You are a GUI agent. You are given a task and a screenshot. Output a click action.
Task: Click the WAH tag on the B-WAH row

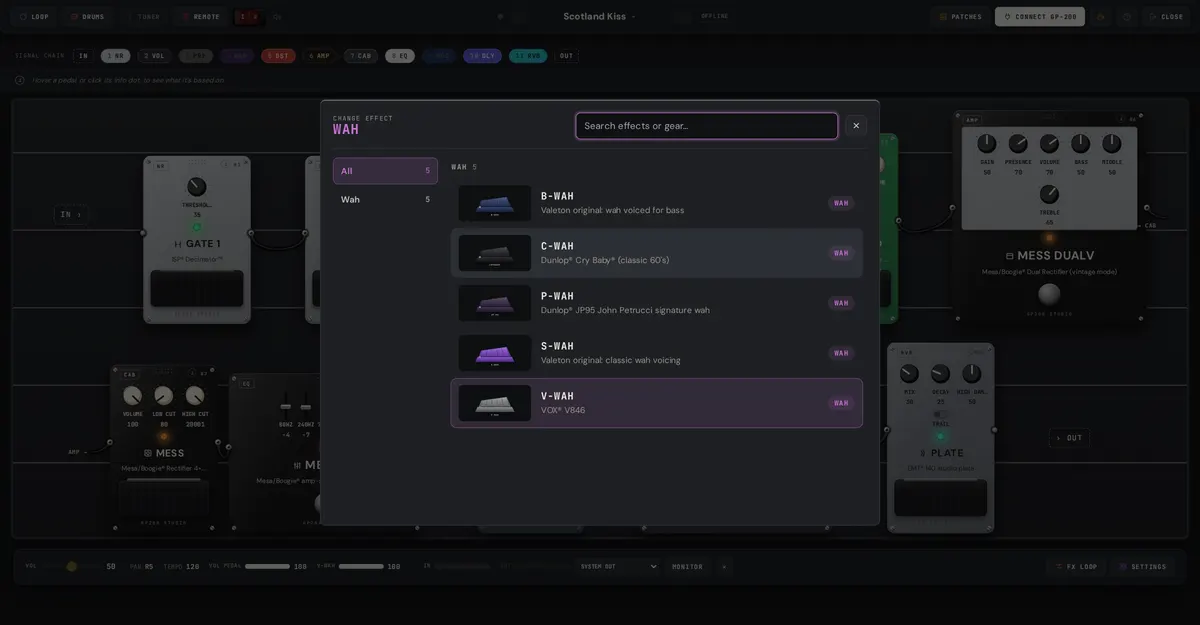[841, 203]
